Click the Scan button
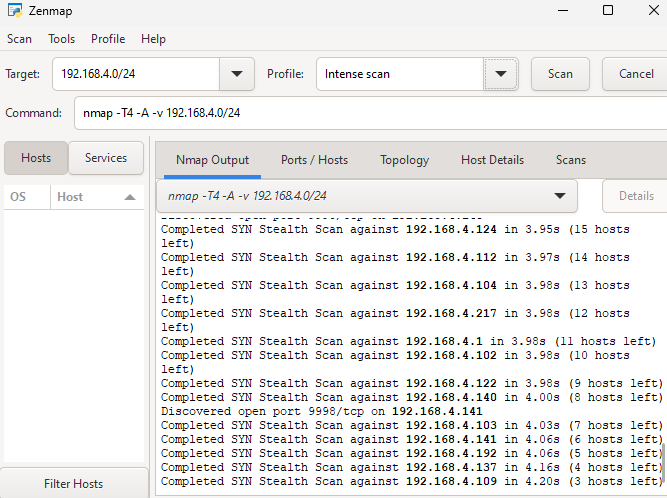The image size is (667, 498). coord(560,74)
